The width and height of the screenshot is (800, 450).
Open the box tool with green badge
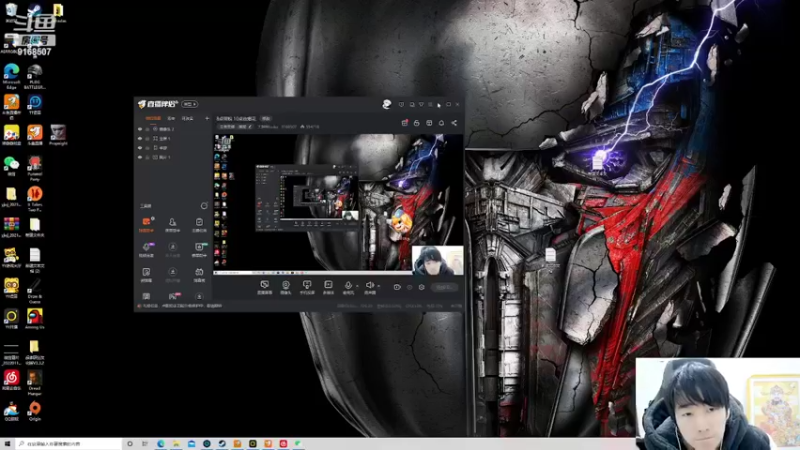coord(199,249)
